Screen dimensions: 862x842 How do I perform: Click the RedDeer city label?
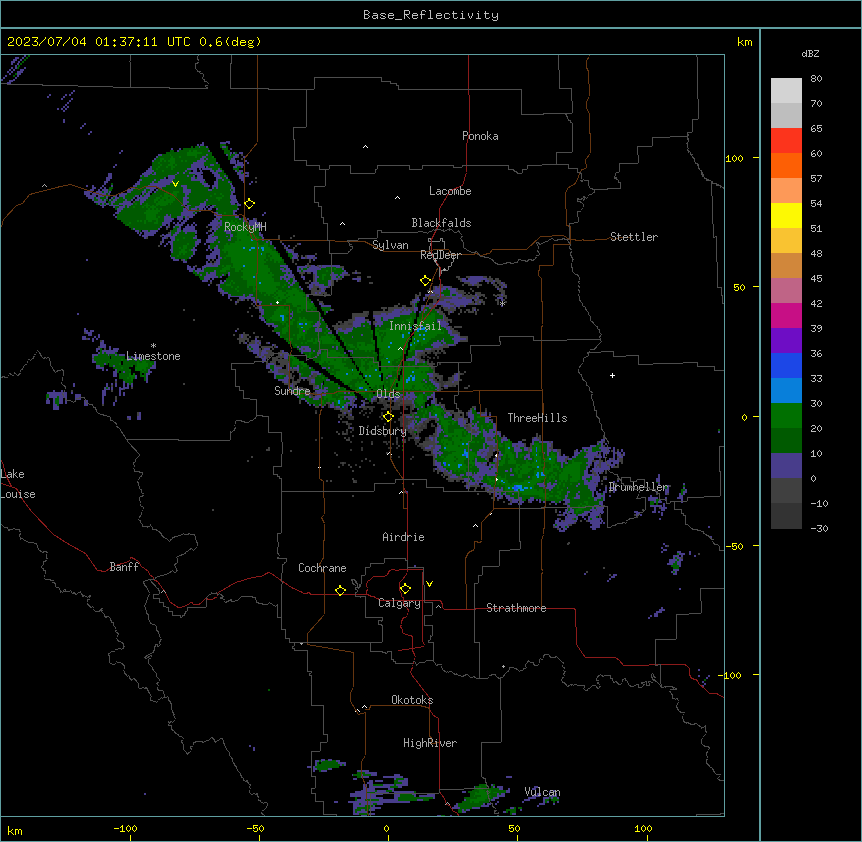pyautogui.click(x=440, y=255)
